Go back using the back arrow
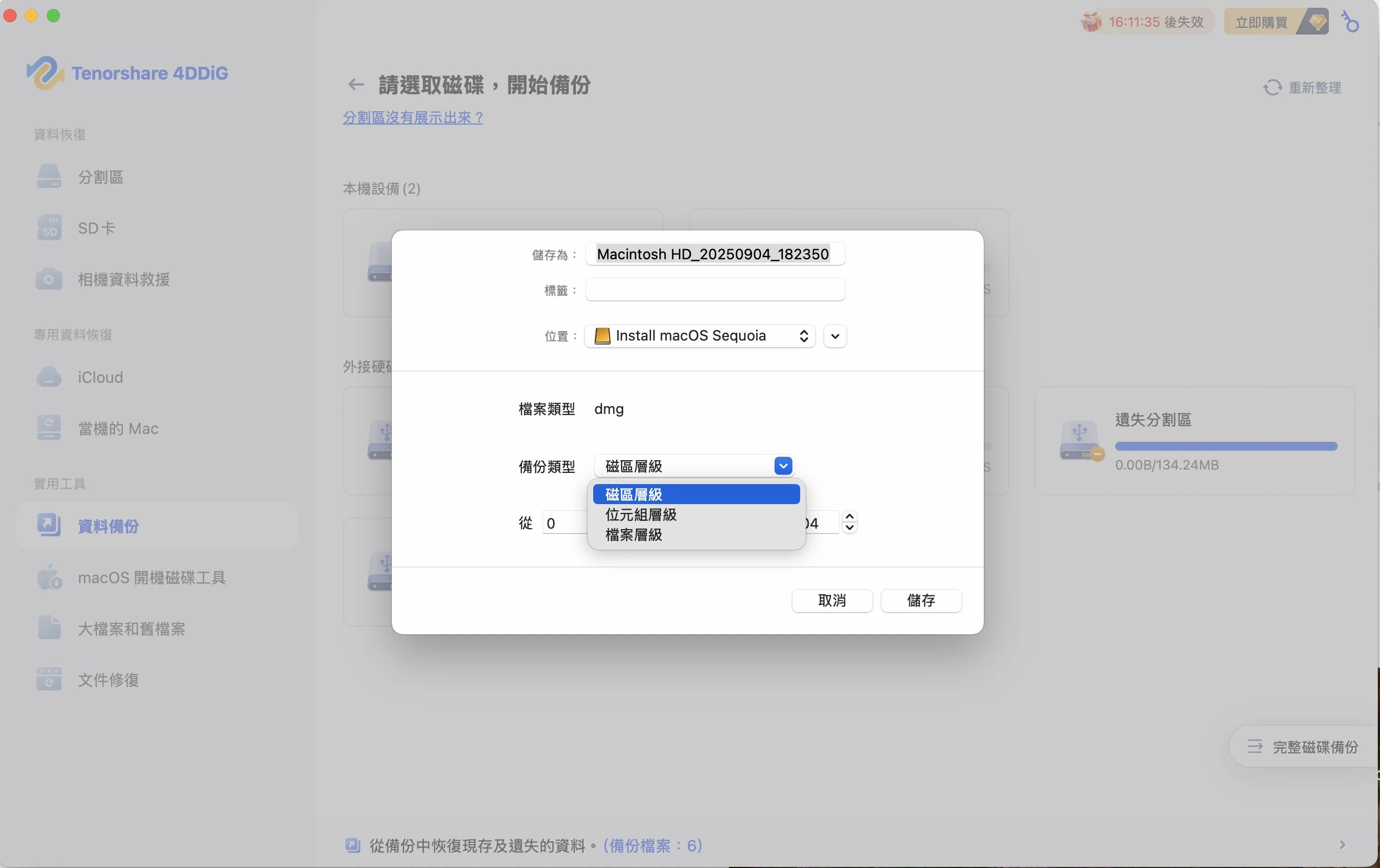 [356, 84]
